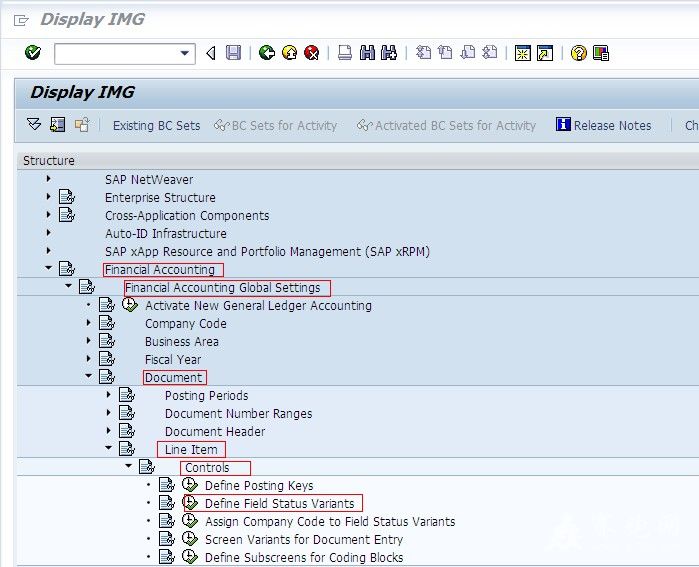Image resolution: width=699 pixels, height=567 pixels.
Task: Click the Customize Local Layout icon
Action: pos(601,53)
